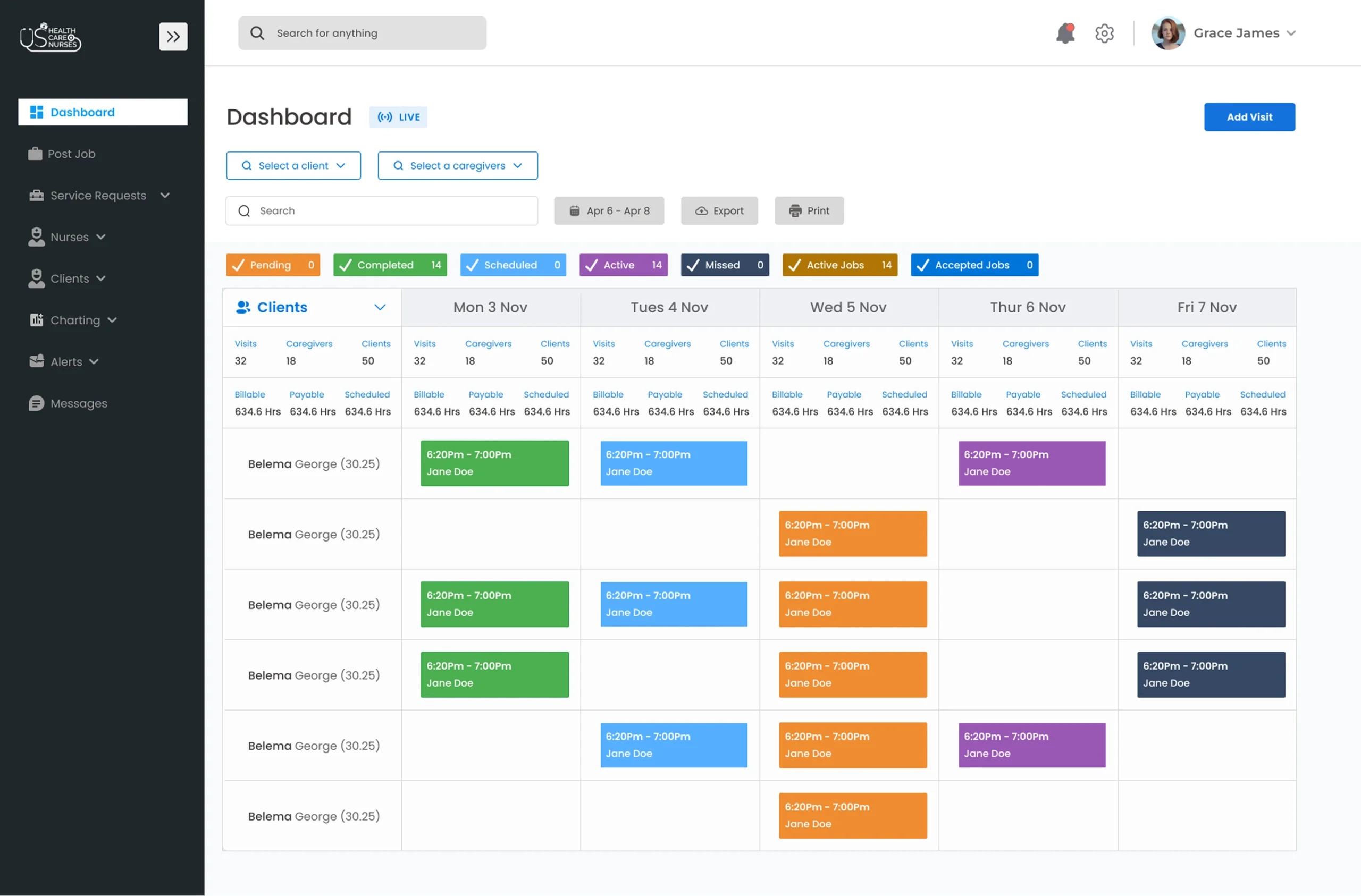This screenshot has height=896, width=1361.
Task: Expand the Clients column header dropdown
Action: pos(380,307)
